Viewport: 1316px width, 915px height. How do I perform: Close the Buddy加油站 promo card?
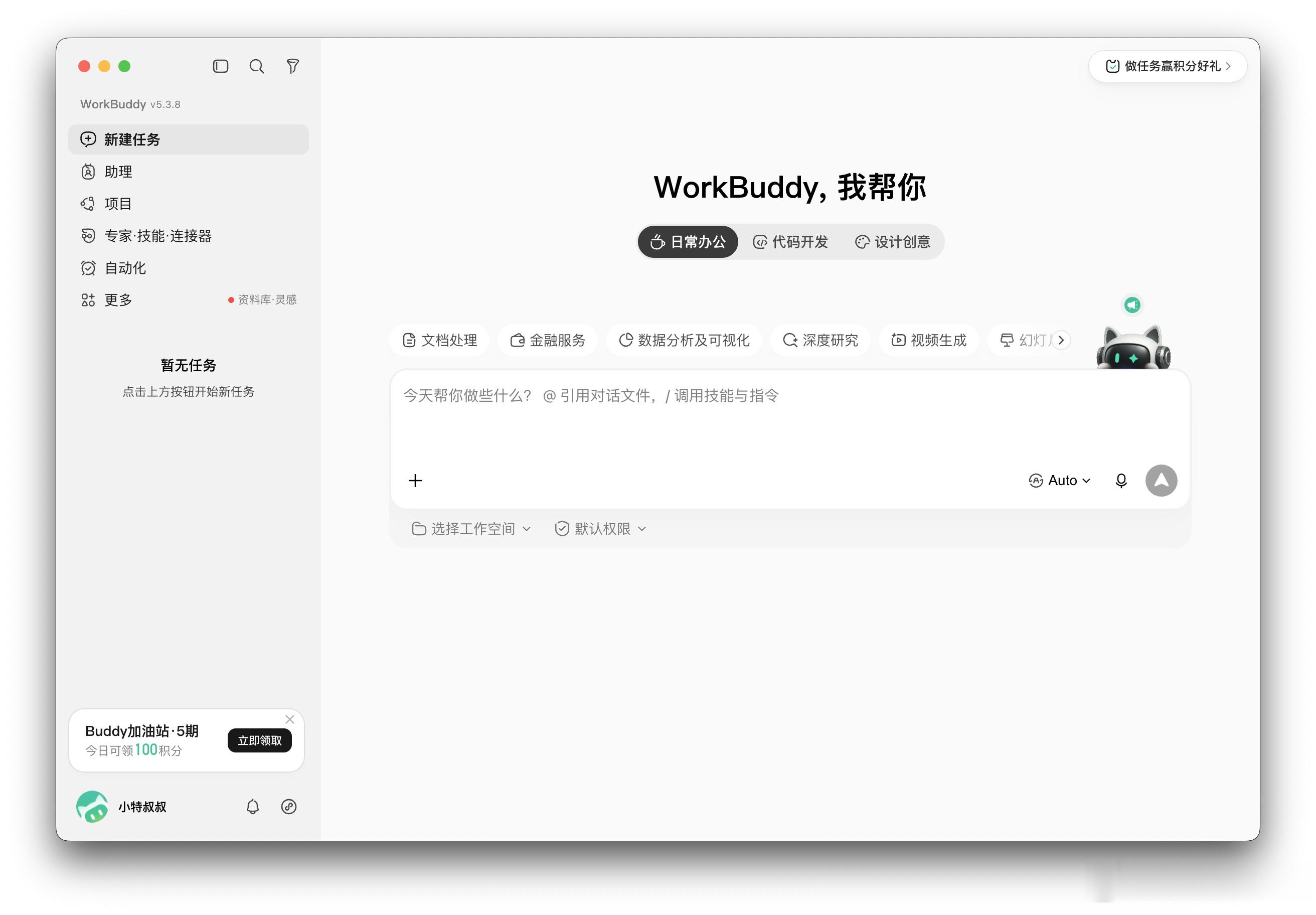pyautogui.click(x=290, y=719)
